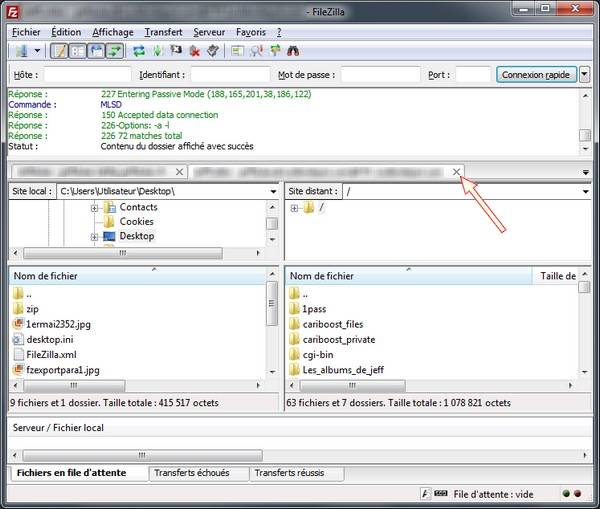
Task: Open the connection tabs list arrow
Action: pyautogui.click(x=585, y=173)
